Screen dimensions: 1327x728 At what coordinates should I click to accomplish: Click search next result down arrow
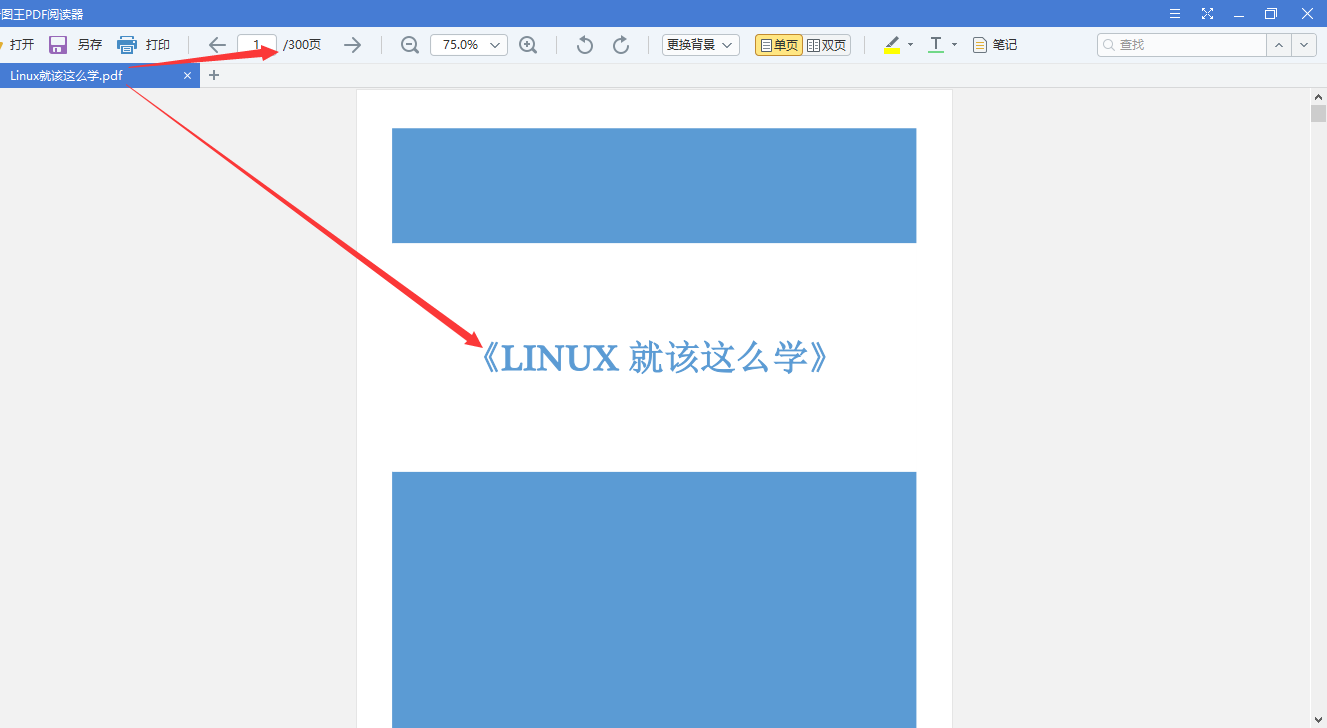click(x=1304, y=45)
